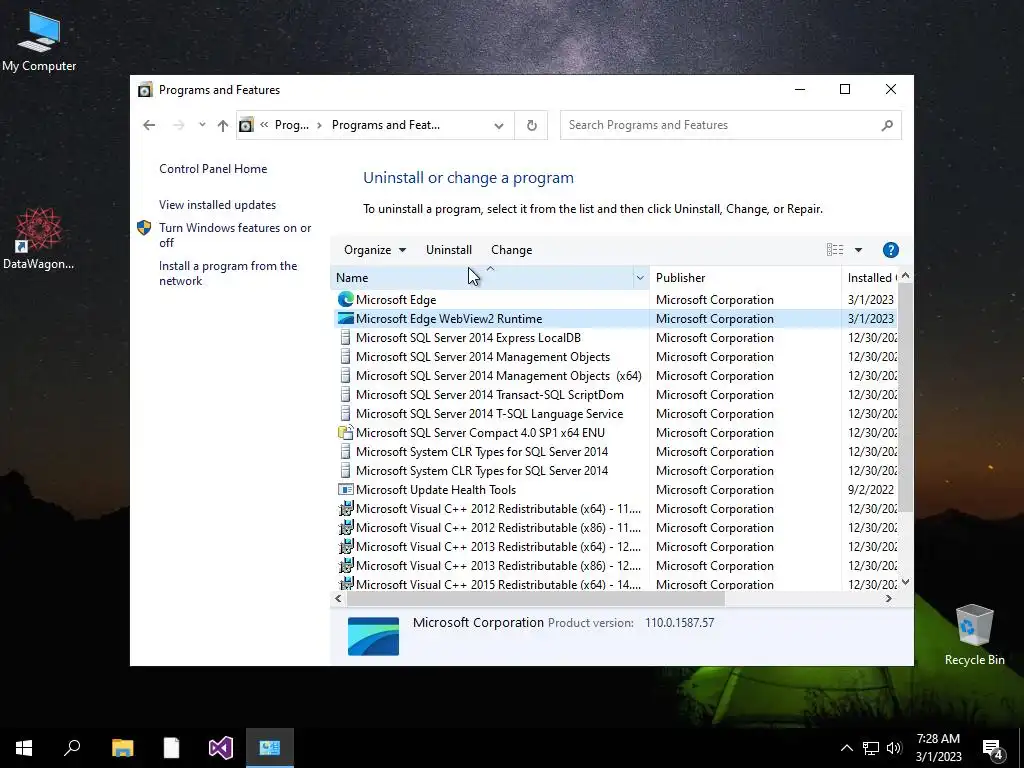Open the notification center icon
This screenshot has height=768, width=1024.
pyautogui.click(x=992, y=749)
